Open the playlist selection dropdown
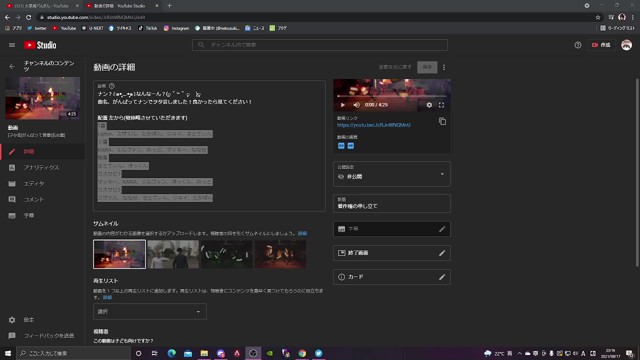 (150, 311)
